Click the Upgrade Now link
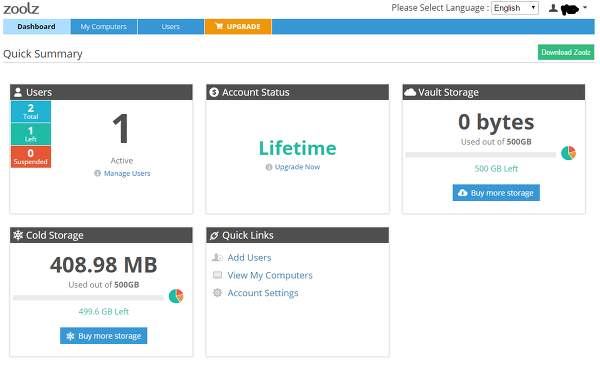Screen dimensions: 600x365 (x=297, y=167)
